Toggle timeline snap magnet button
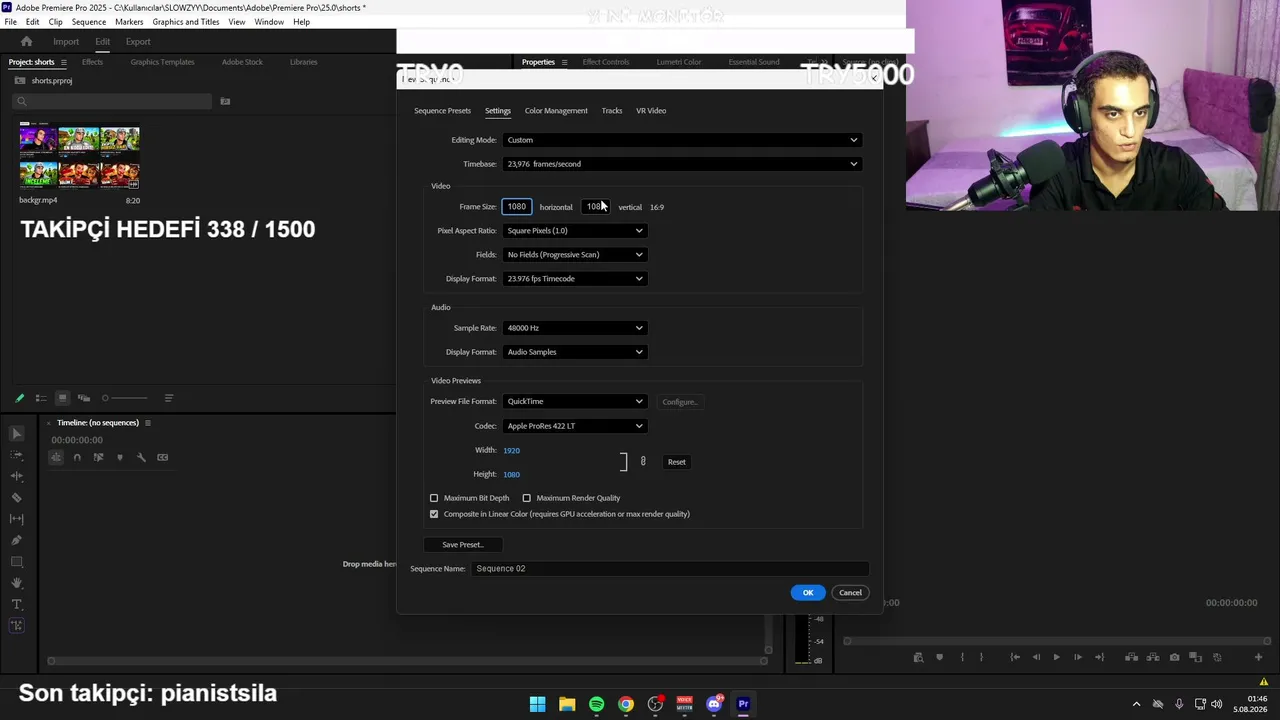This screenshot has width=1280, height=720. coord(77,458)
